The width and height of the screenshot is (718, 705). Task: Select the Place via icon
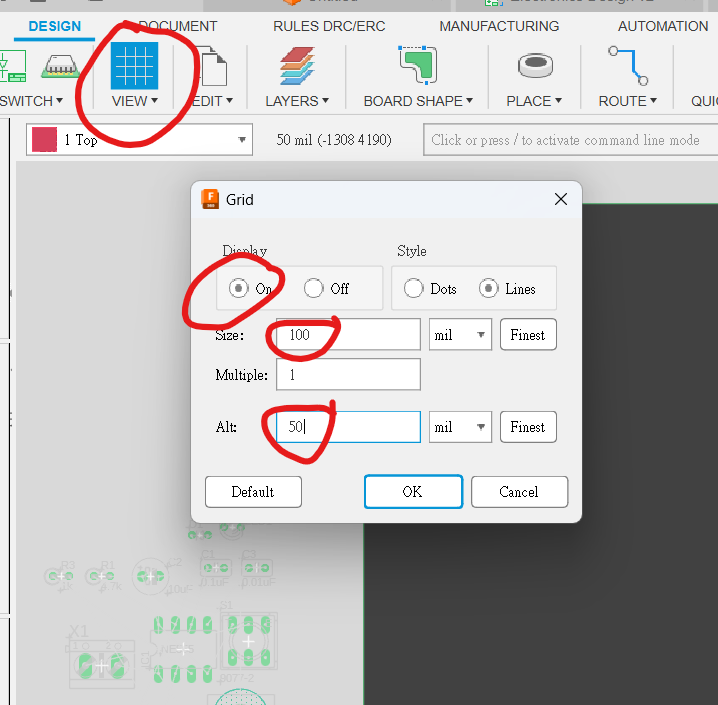[534, 67]
